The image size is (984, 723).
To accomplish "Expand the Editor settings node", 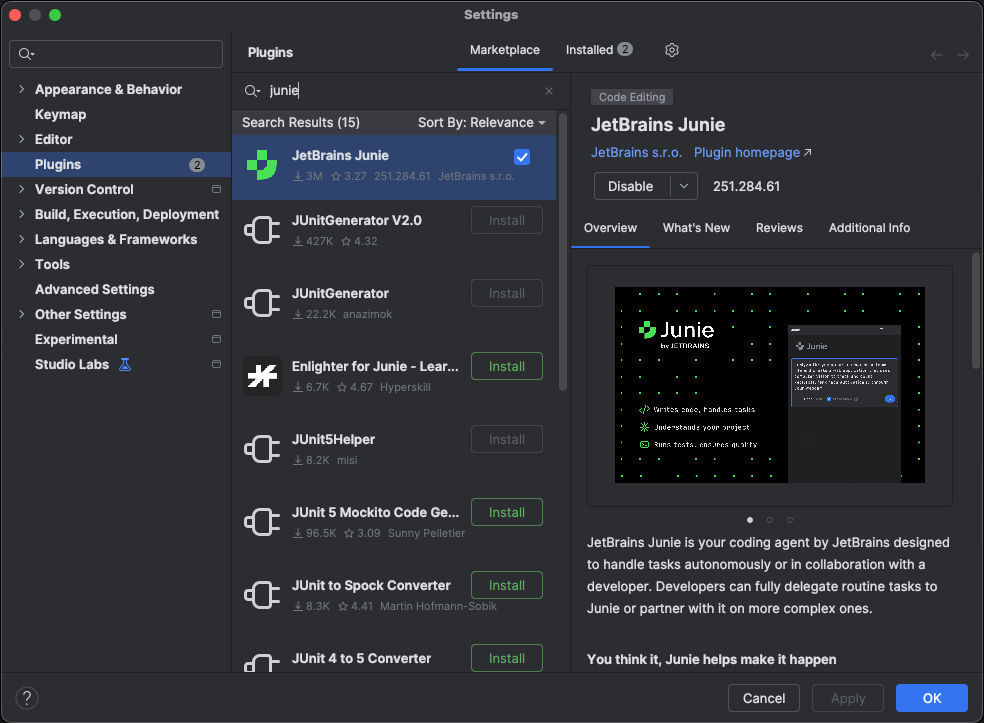I will [x=21, y=139].
